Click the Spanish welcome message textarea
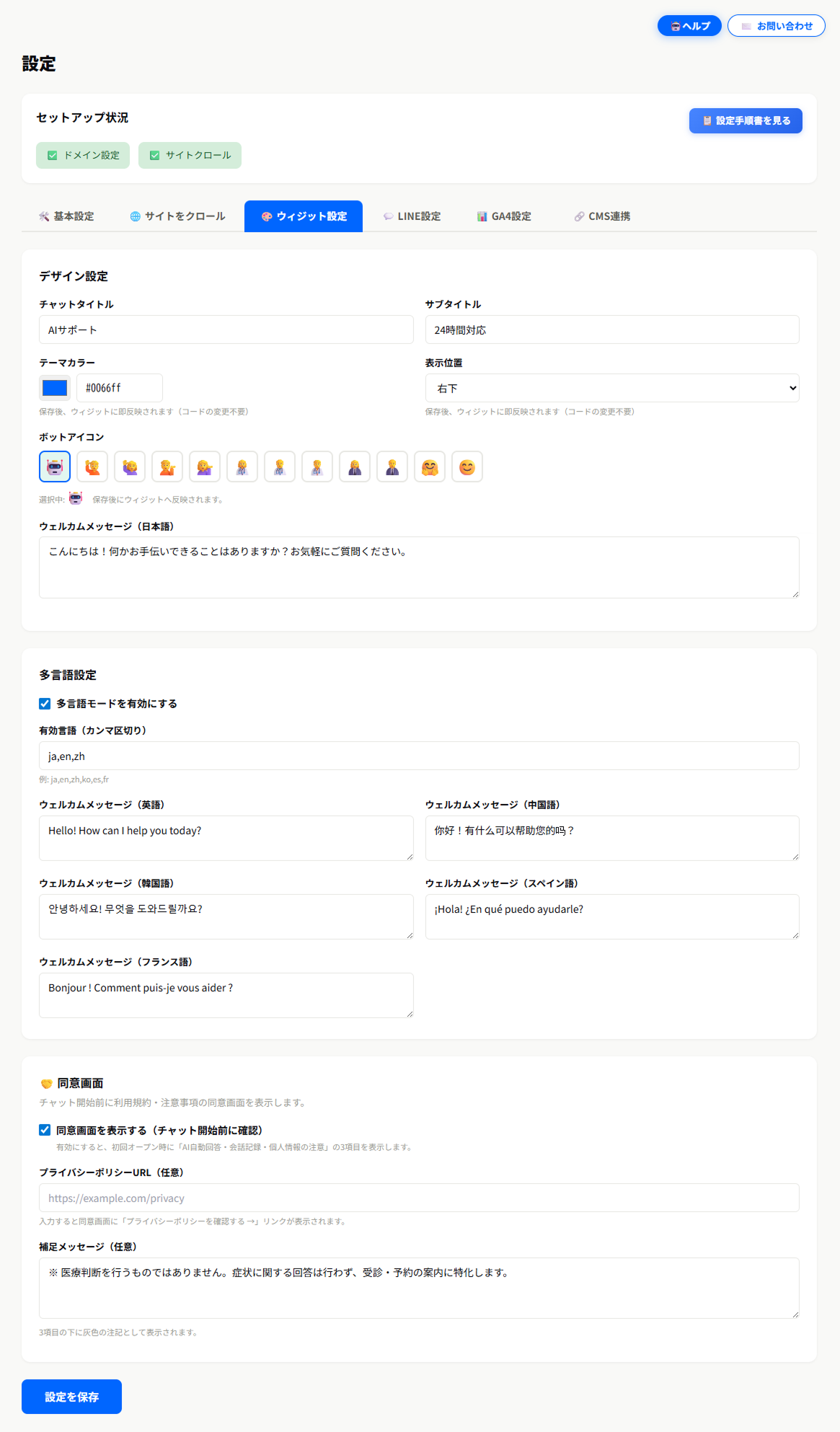The height and width of the screenshot is (1432, 840). (612, 916)
